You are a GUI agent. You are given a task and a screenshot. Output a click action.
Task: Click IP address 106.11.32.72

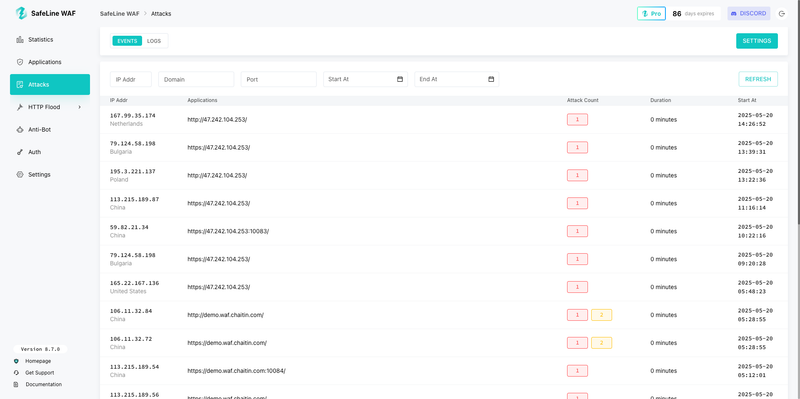[x=131, y=339]
